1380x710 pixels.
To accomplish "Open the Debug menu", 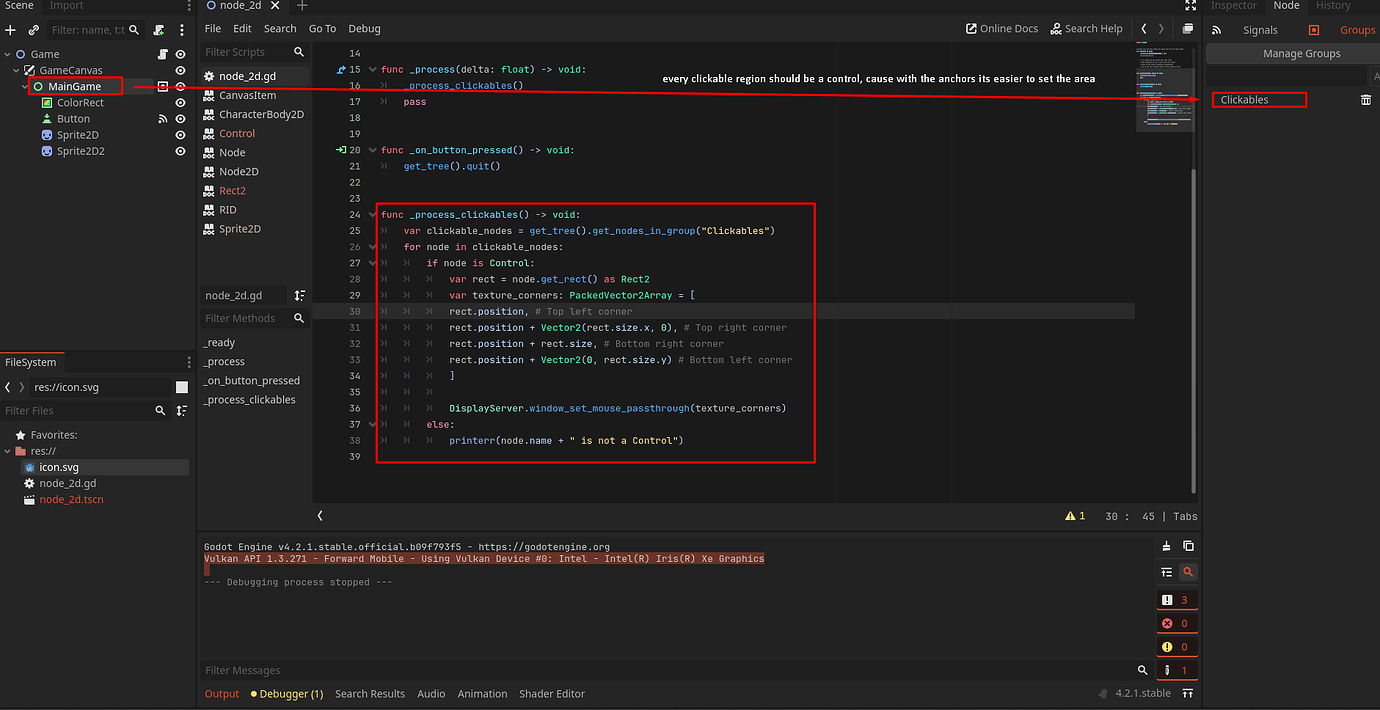I will (364, 28).
